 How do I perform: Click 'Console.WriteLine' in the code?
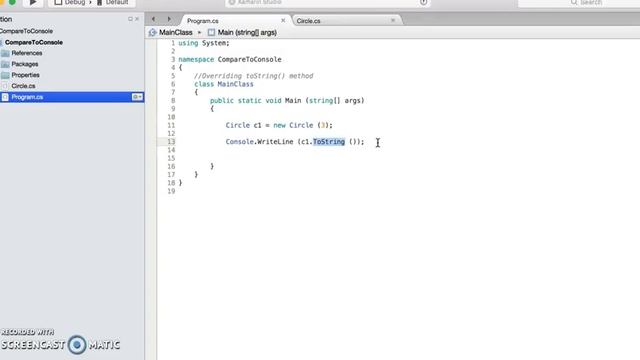tap(260, 142)
